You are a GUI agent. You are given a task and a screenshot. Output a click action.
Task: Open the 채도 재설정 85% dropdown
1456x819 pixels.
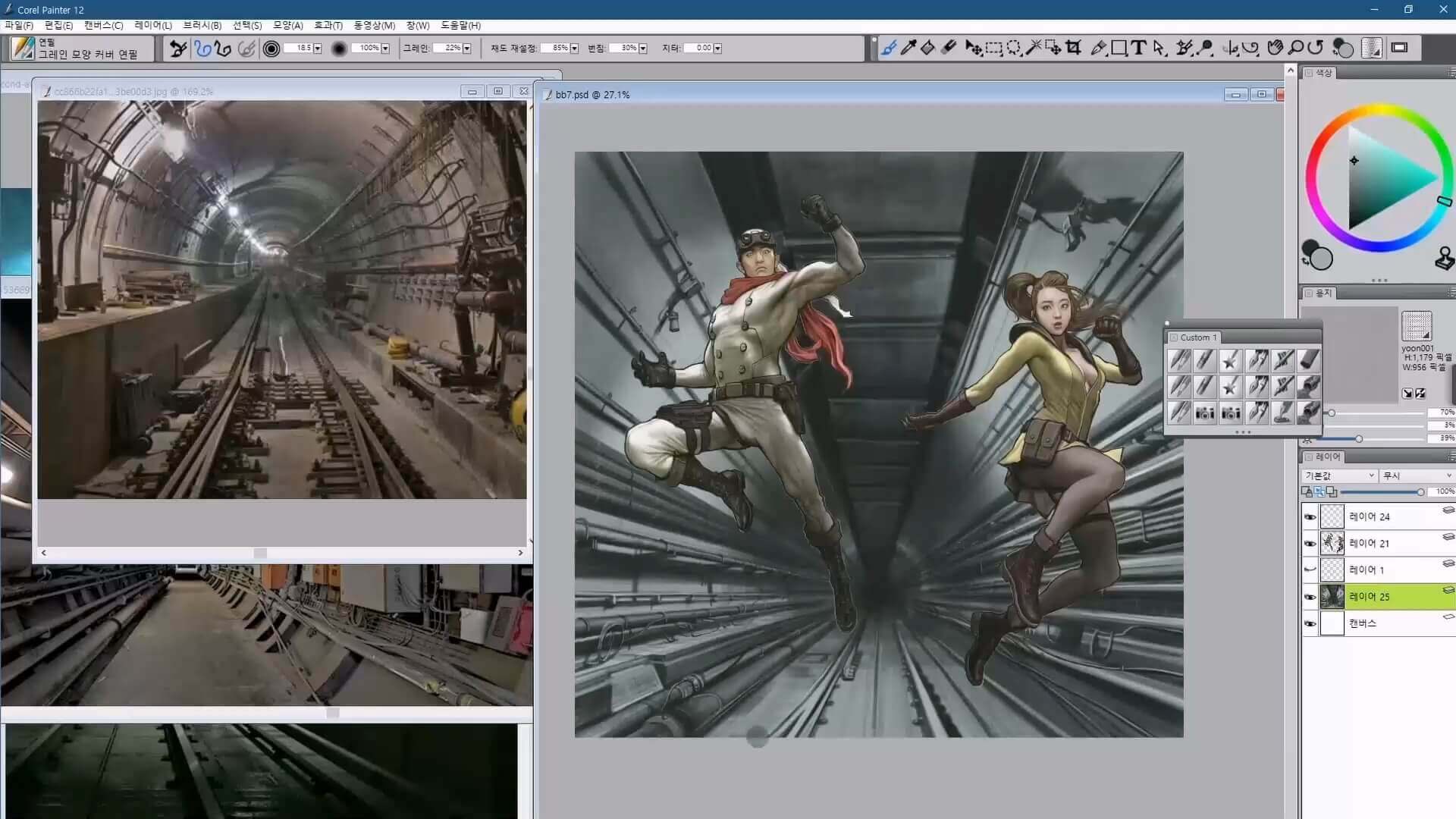coord(574,49)
